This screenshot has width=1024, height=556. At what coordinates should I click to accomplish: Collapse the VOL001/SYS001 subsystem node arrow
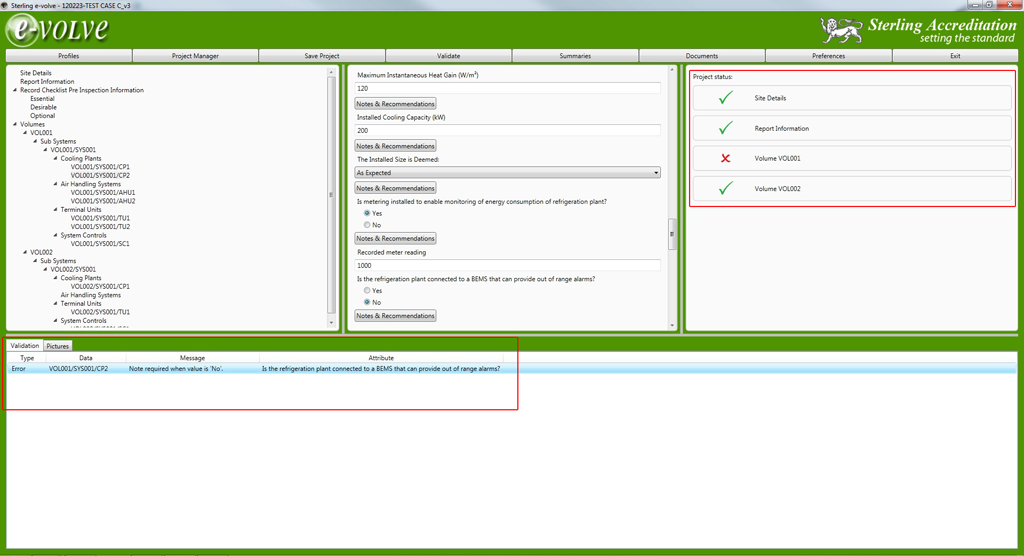(x=46, y=150)
